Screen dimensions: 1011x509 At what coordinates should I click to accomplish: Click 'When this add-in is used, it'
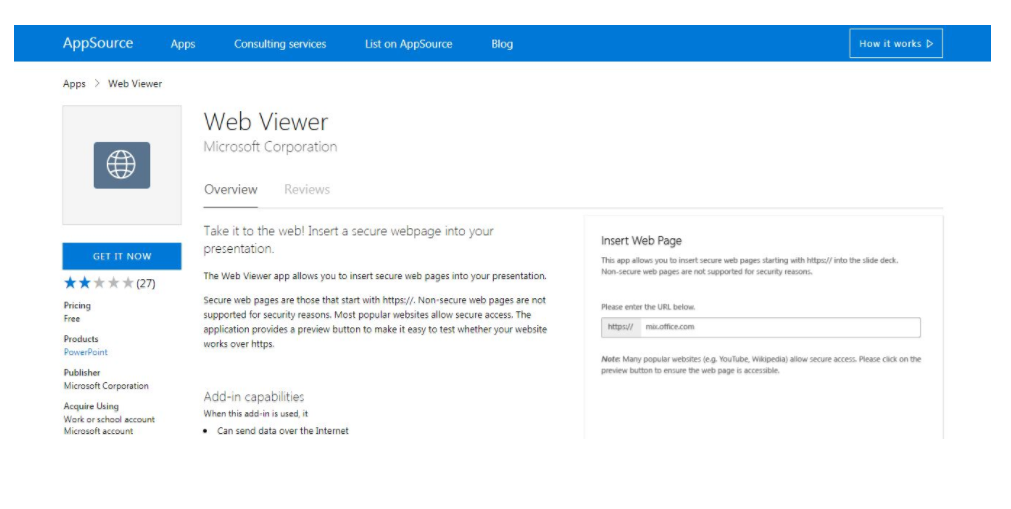pyautogui.click(x=255, y=414)
